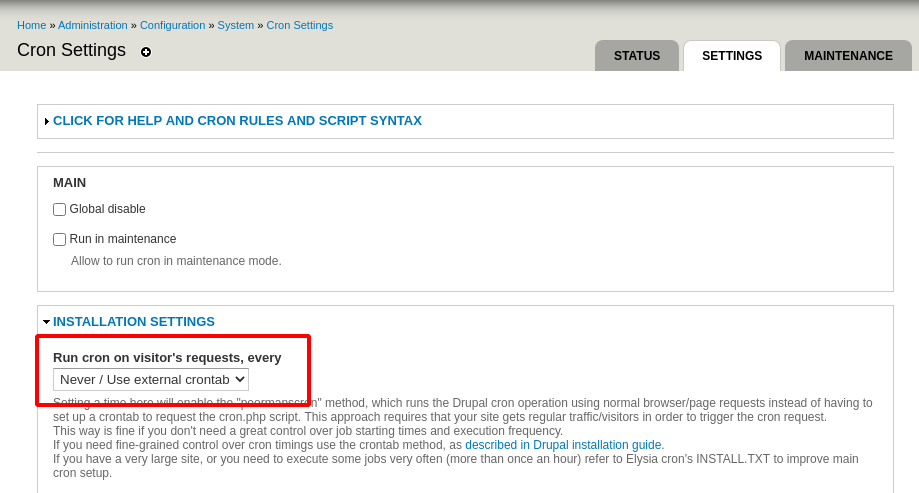
Task: Go to Home breadcrumb link
Action: click(31, 25)
